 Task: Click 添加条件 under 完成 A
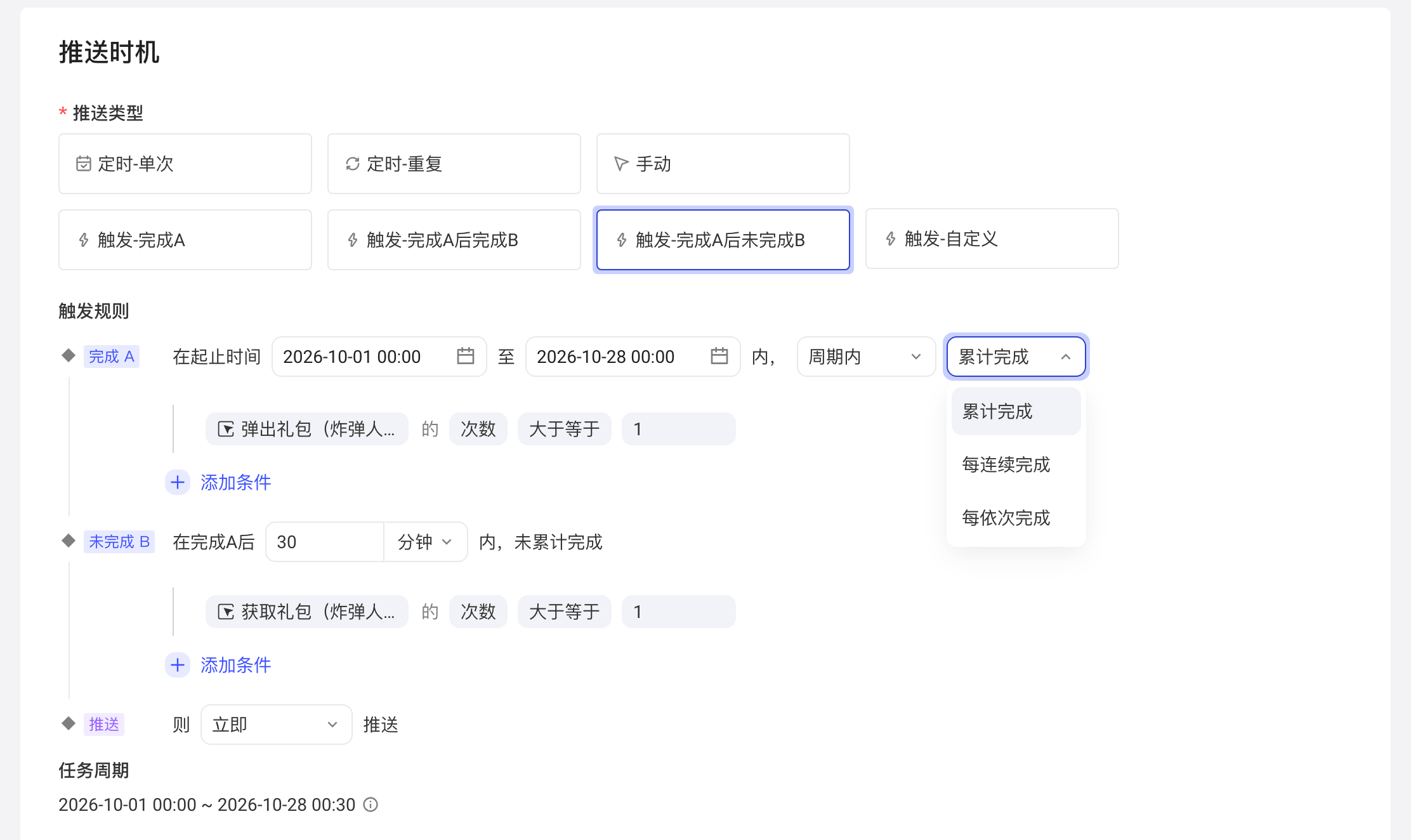236,482
